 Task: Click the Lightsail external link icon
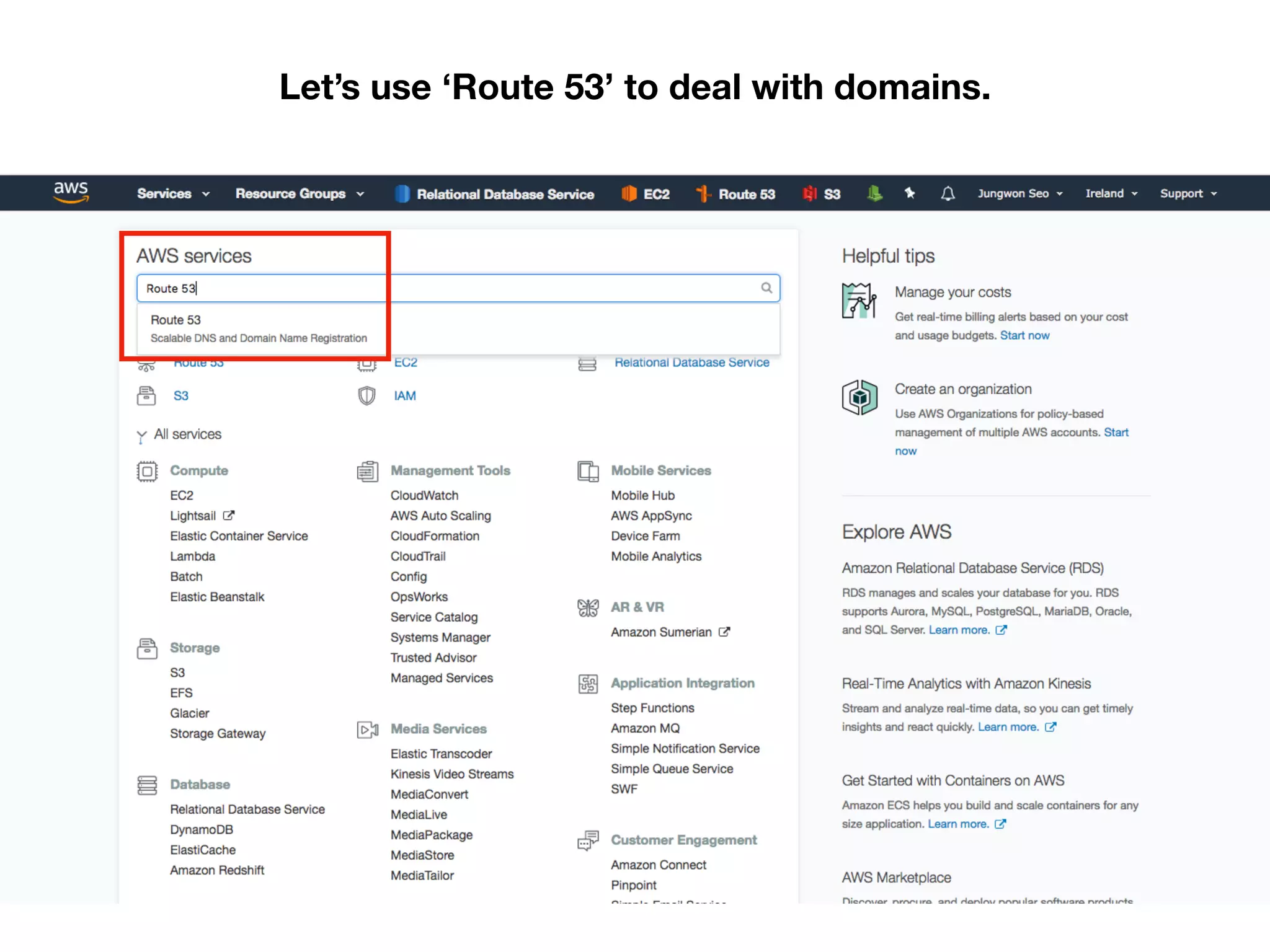pyautogui.click(x=229, y=515)
